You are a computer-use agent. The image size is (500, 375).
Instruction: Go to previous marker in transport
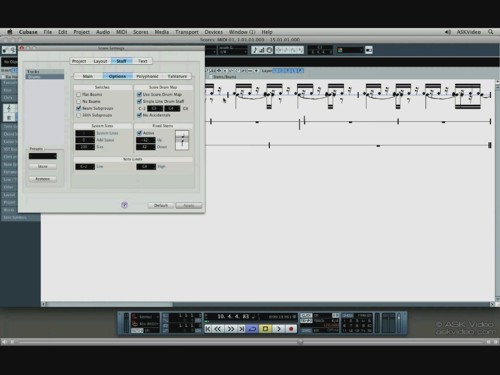click(x=208, y=329)
